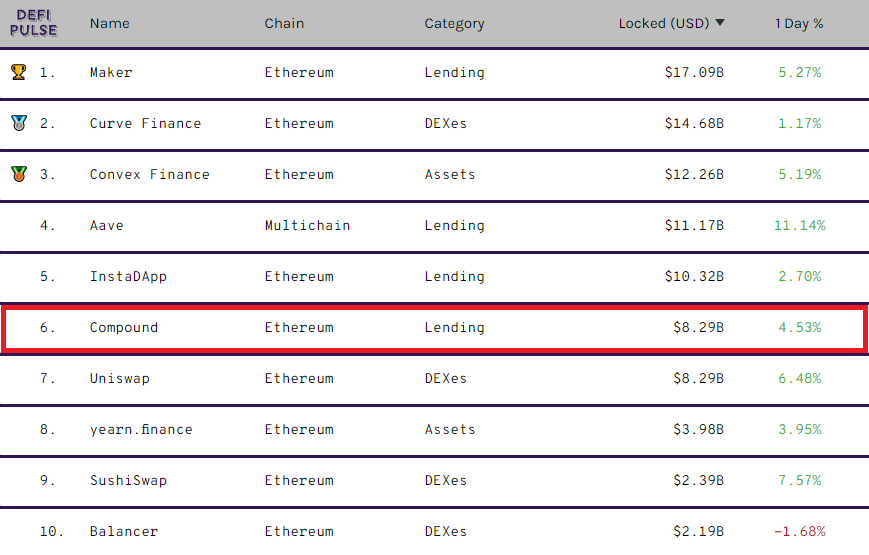
Task: Open the Convex Finance project link
Action: click(x=149, y=174)
